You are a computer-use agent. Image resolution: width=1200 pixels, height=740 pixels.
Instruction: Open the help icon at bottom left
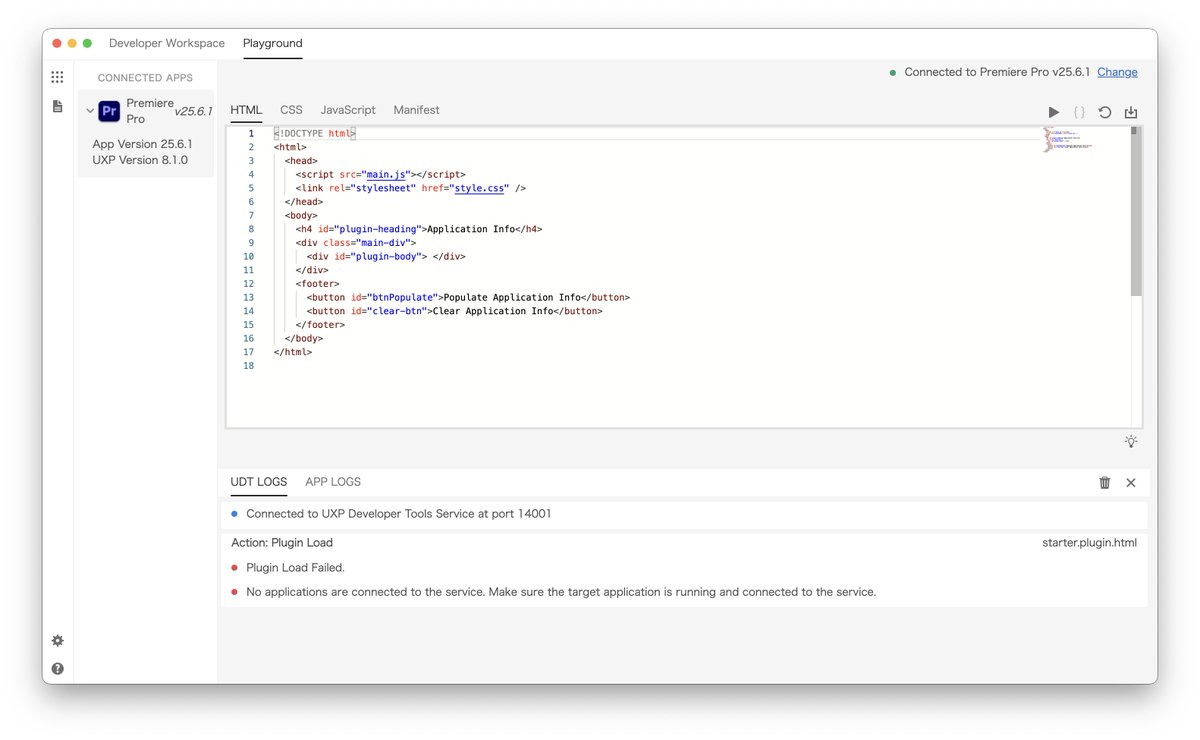click(57, 668)
